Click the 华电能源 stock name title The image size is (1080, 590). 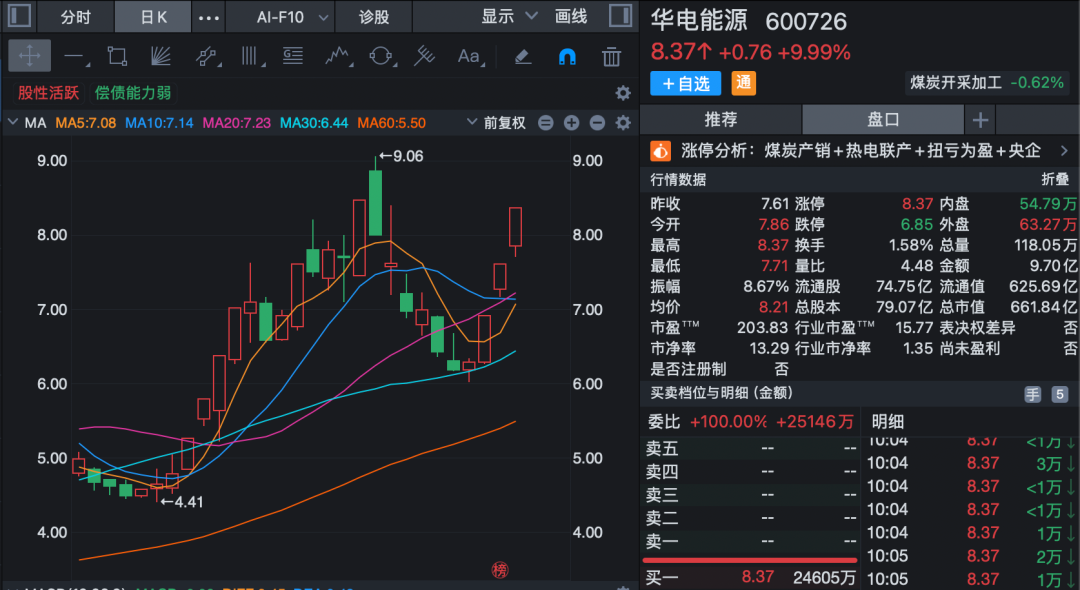(699, 21)
